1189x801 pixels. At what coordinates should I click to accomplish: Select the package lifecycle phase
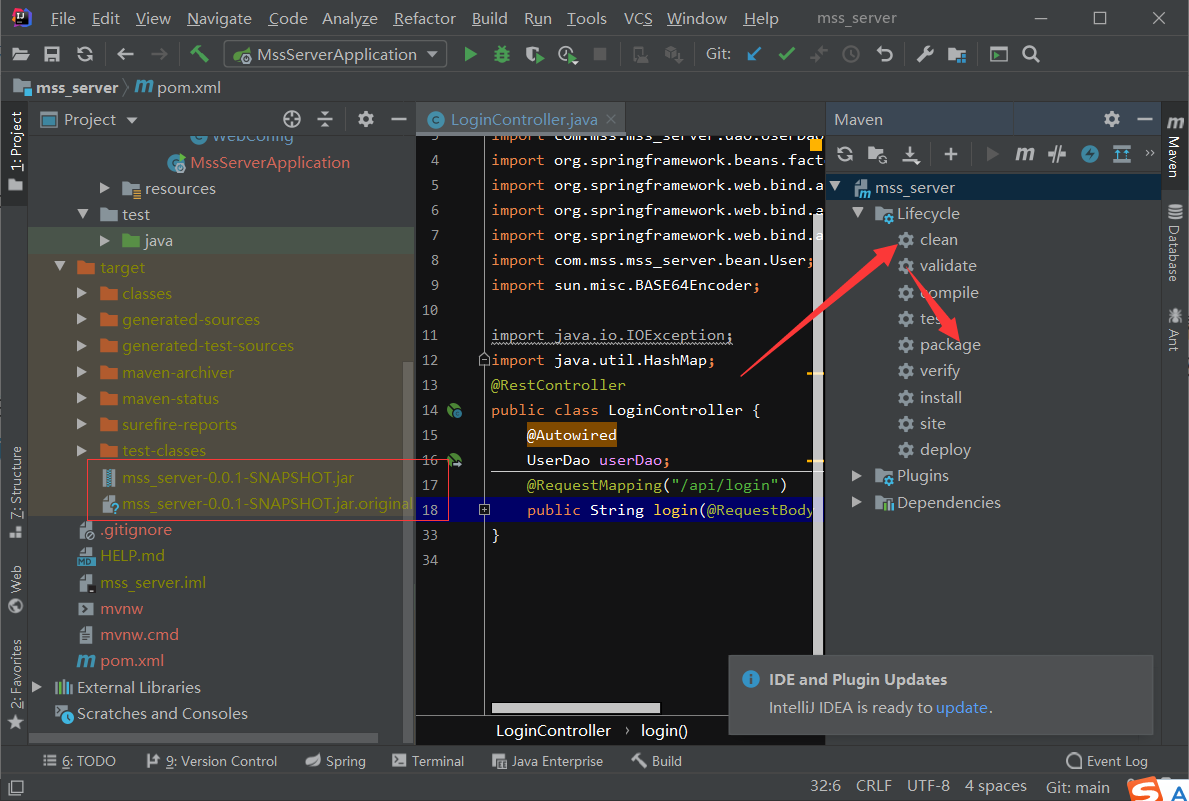(x=950, y=345)
